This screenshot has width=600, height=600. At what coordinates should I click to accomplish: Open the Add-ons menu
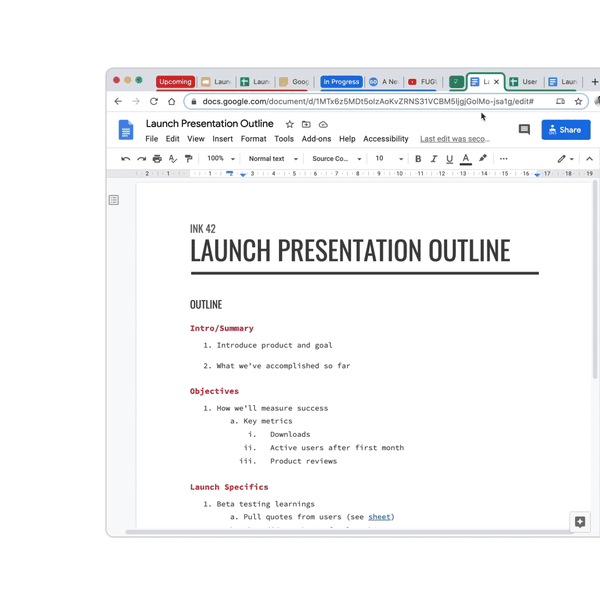[x=316, y=139]
